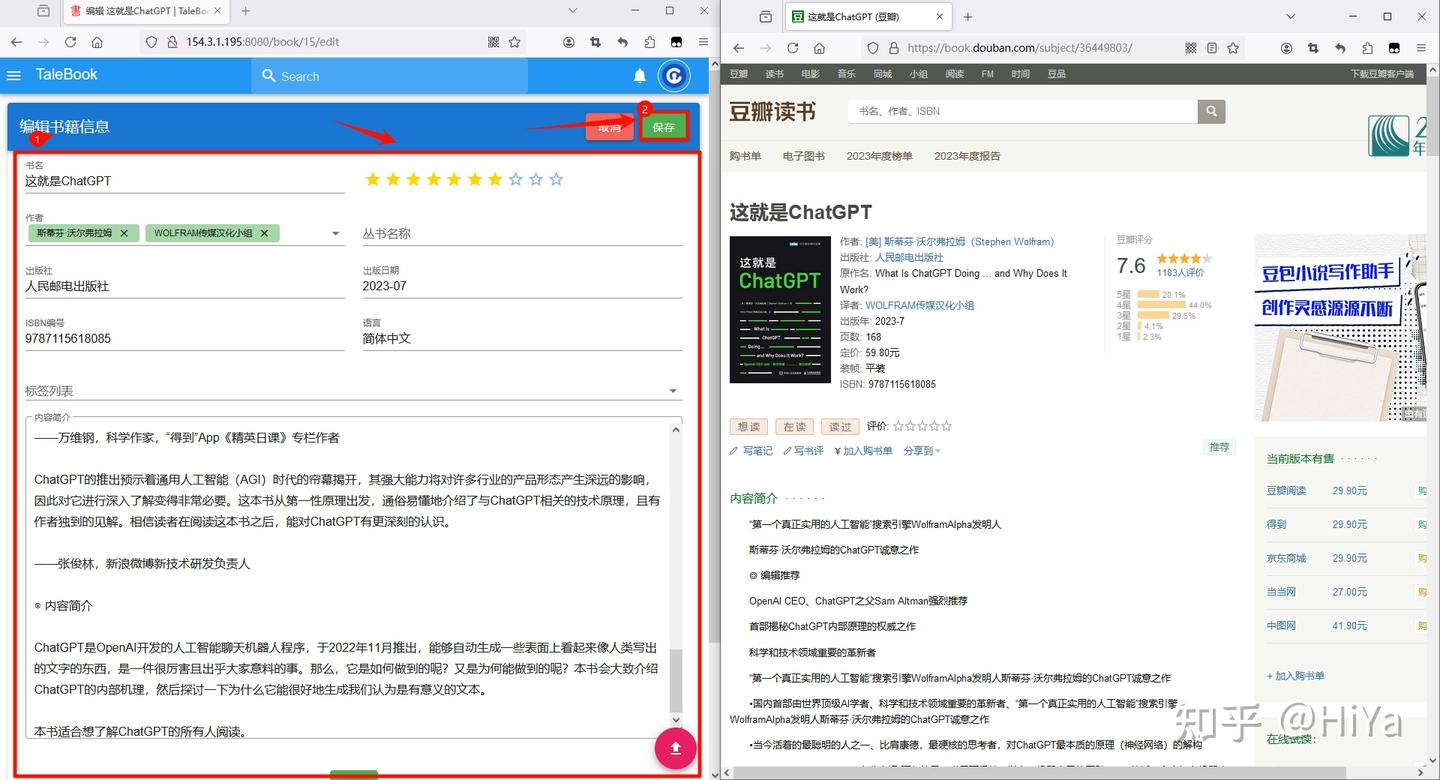
Task: Open the account icon in the Douban window toolbar
Action: [1287, 48]
